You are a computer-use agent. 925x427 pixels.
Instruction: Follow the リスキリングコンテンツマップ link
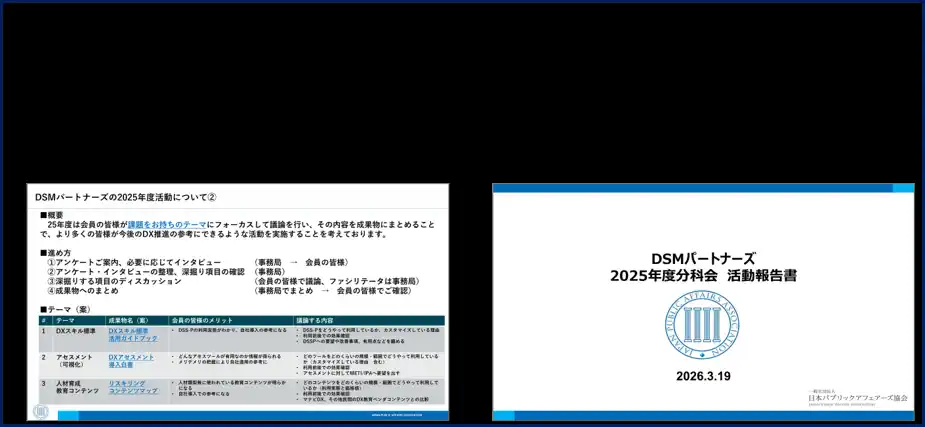[x=133, y=388]
